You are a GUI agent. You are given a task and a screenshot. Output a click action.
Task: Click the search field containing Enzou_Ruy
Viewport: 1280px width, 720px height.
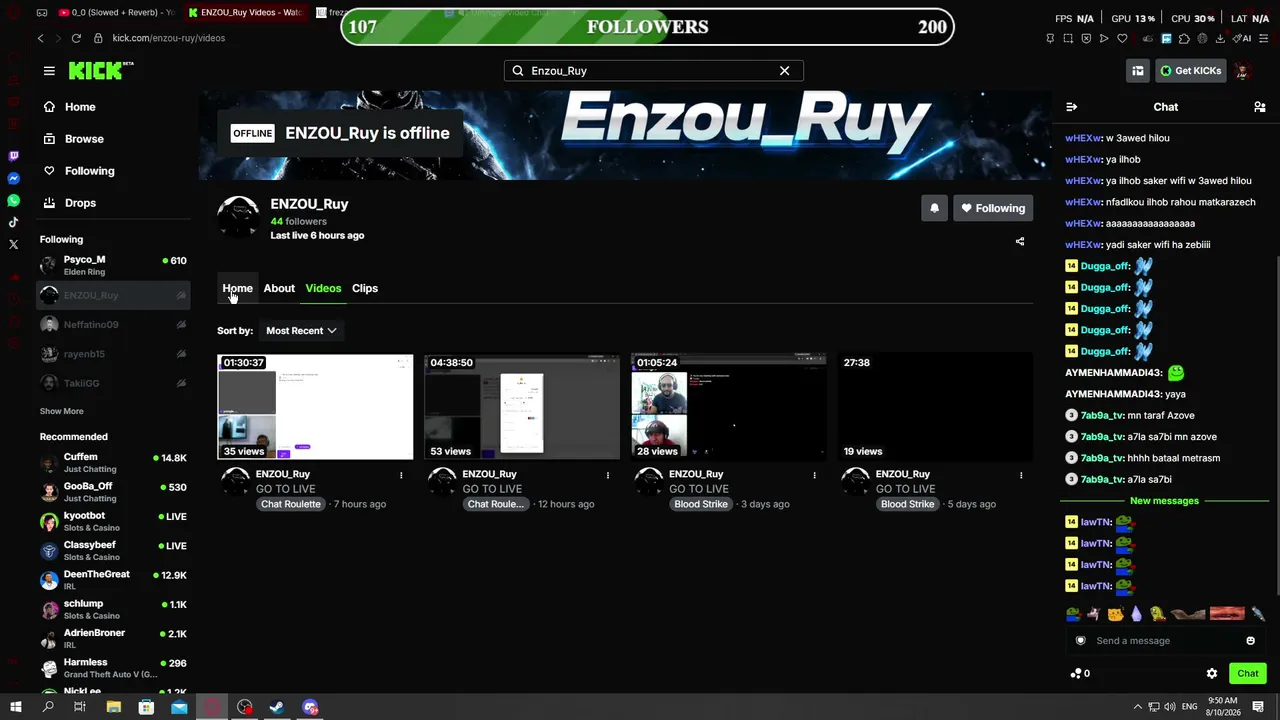tap(653, 71)
